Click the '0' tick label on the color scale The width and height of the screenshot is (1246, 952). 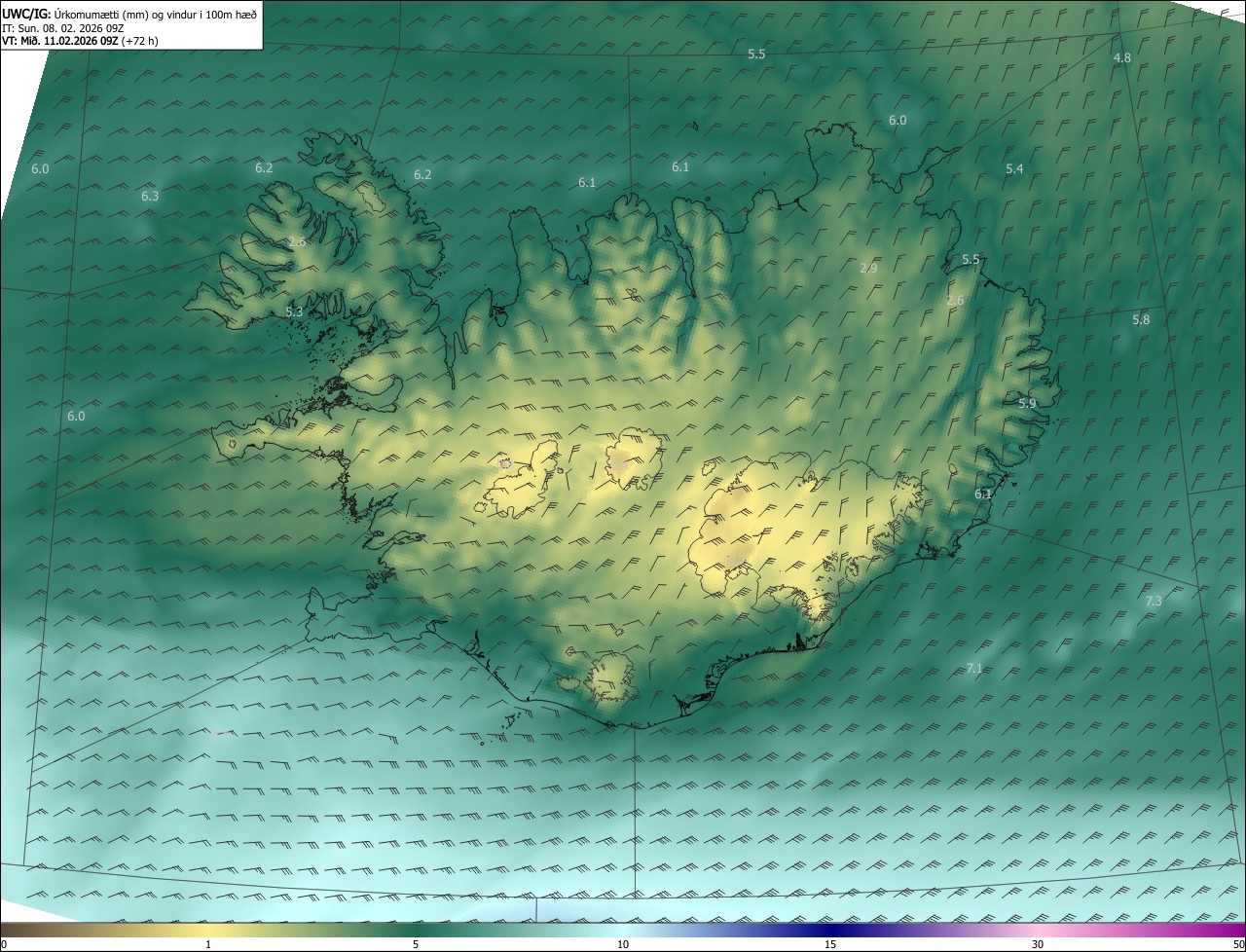tap(4, 944)
